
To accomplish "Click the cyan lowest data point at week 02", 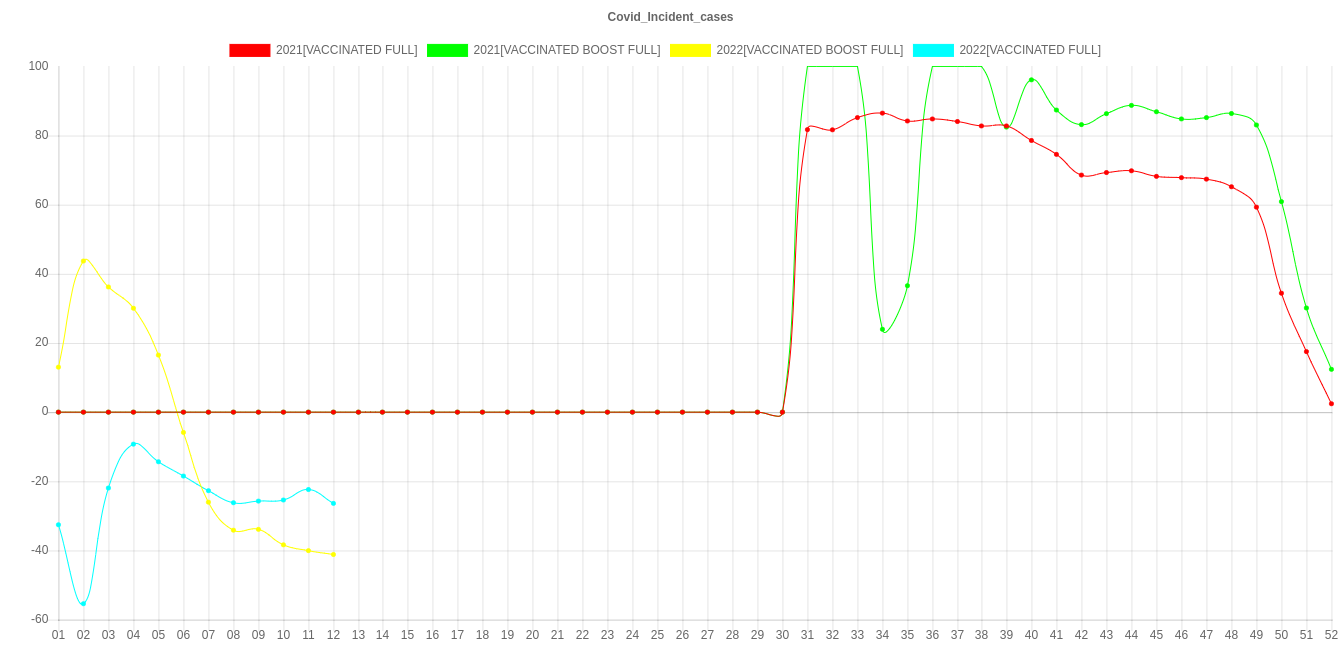I will (x=83, y=604).
